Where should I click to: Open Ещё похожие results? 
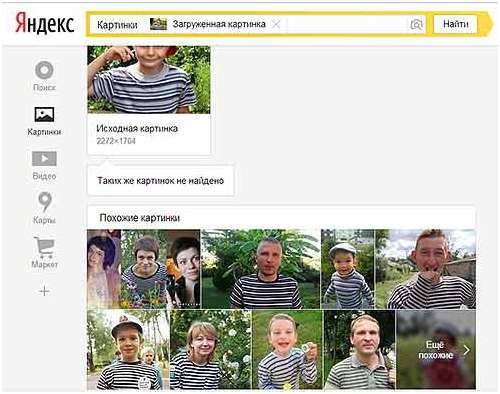tap(436, 349)
